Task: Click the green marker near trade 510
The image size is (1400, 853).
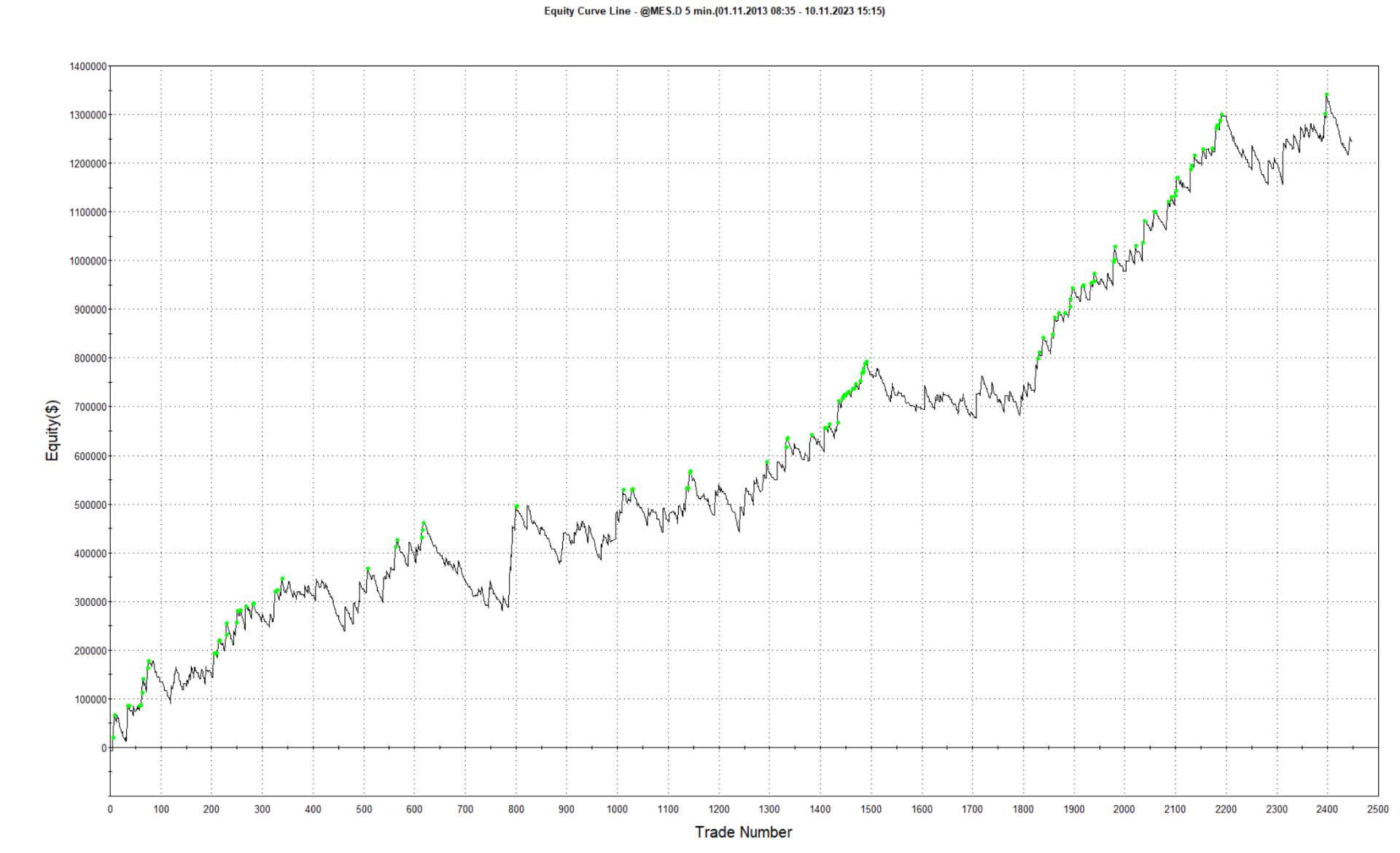Action: click(368, 569)
